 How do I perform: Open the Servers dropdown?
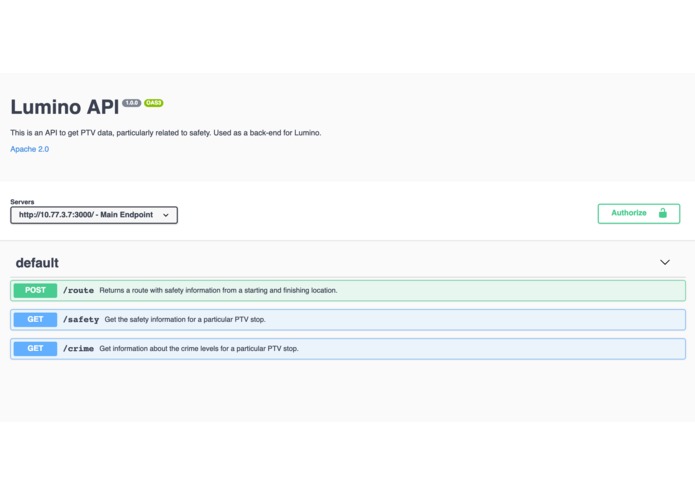click(94, 215)
